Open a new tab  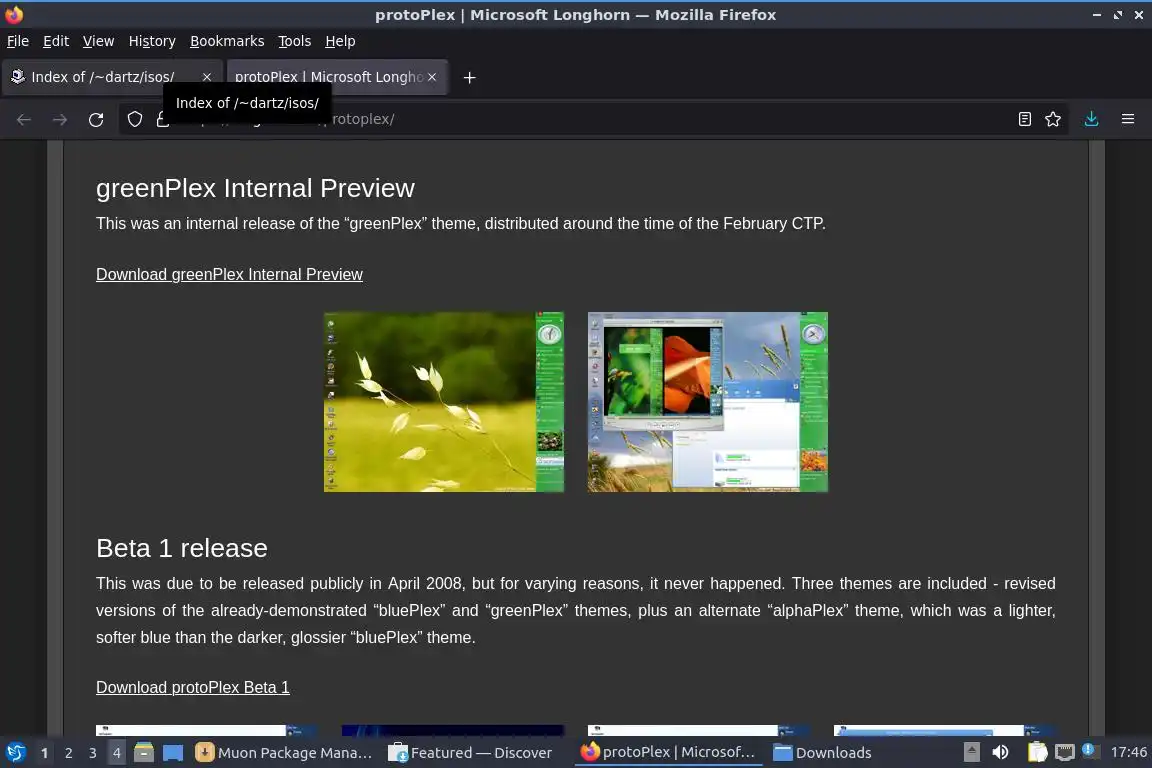pyautogui.click(x=469, y=77)
